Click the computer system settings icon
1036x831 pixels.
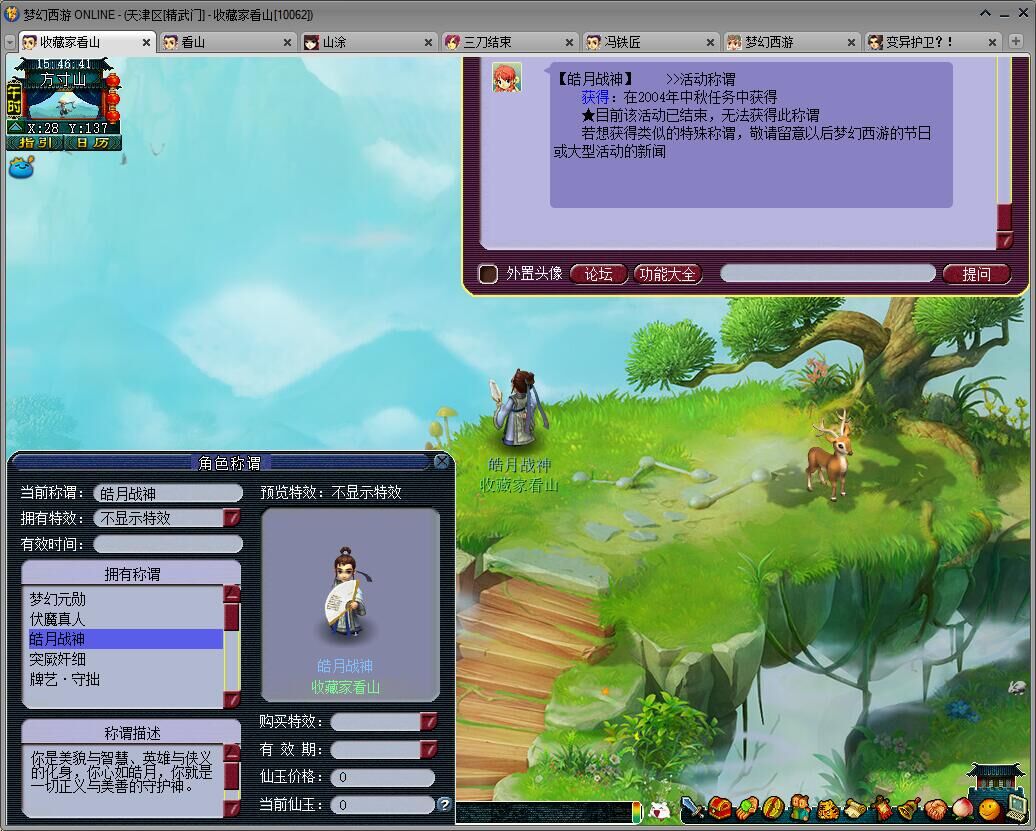[x=1016, y=807]
